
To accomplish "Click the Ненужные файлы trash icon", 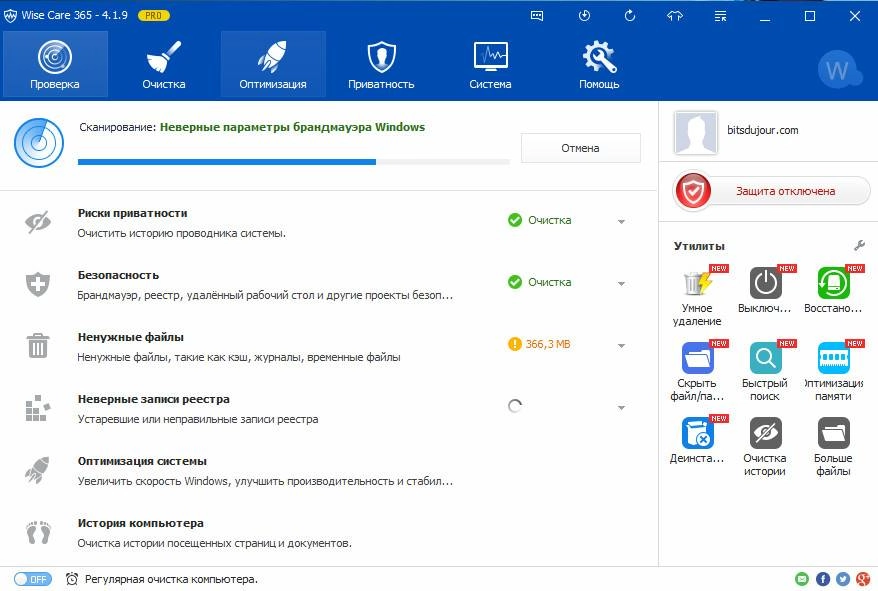I will coord(38,346).
